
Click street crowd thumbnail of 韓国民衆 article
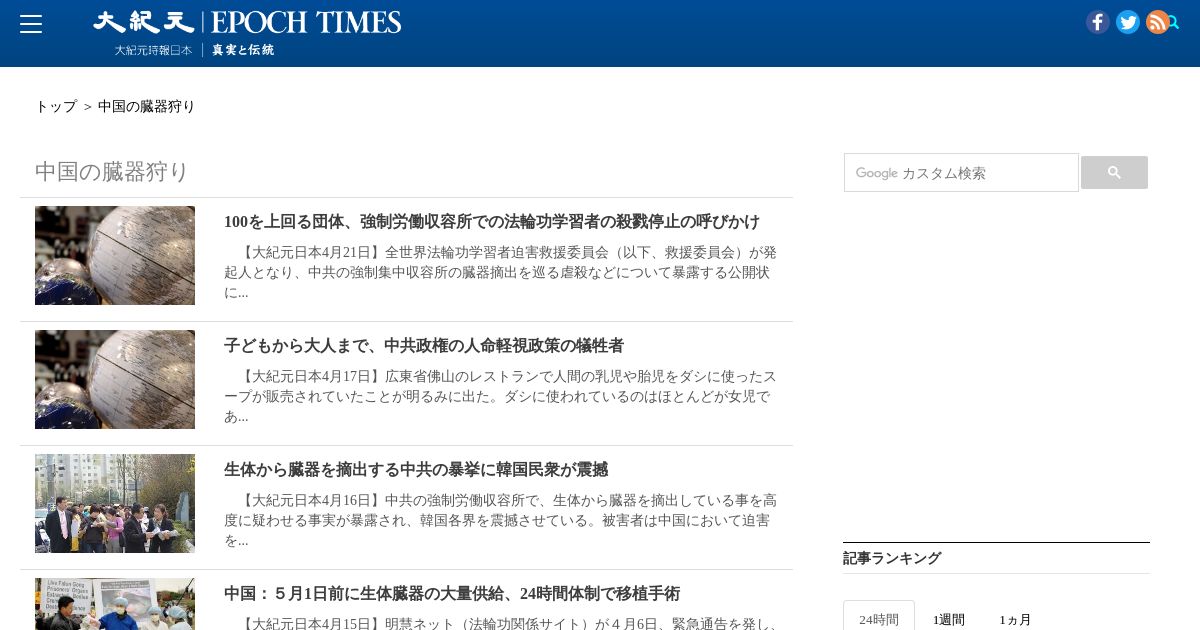(x=115, y=503)
